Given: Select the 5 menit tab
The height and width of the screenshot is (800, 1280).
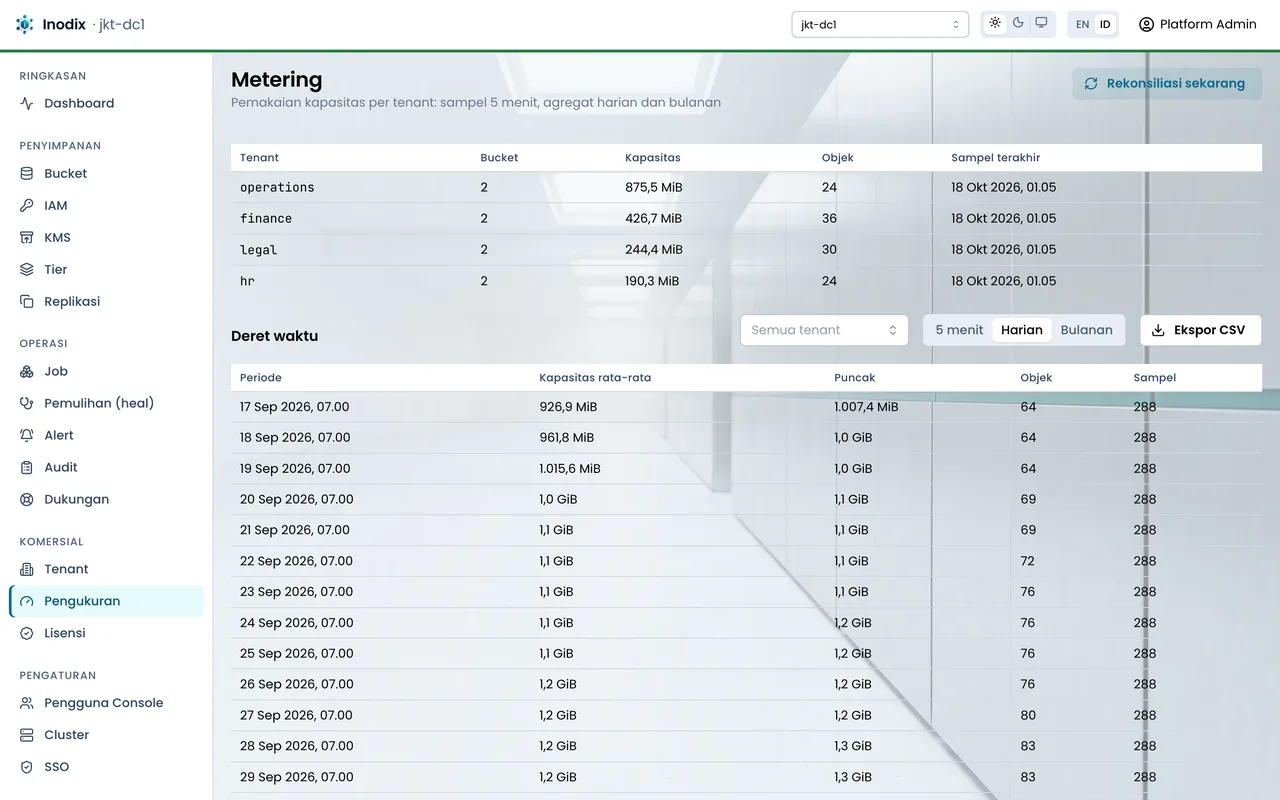Looking at the screenshot, I should [x=959, y=330].
